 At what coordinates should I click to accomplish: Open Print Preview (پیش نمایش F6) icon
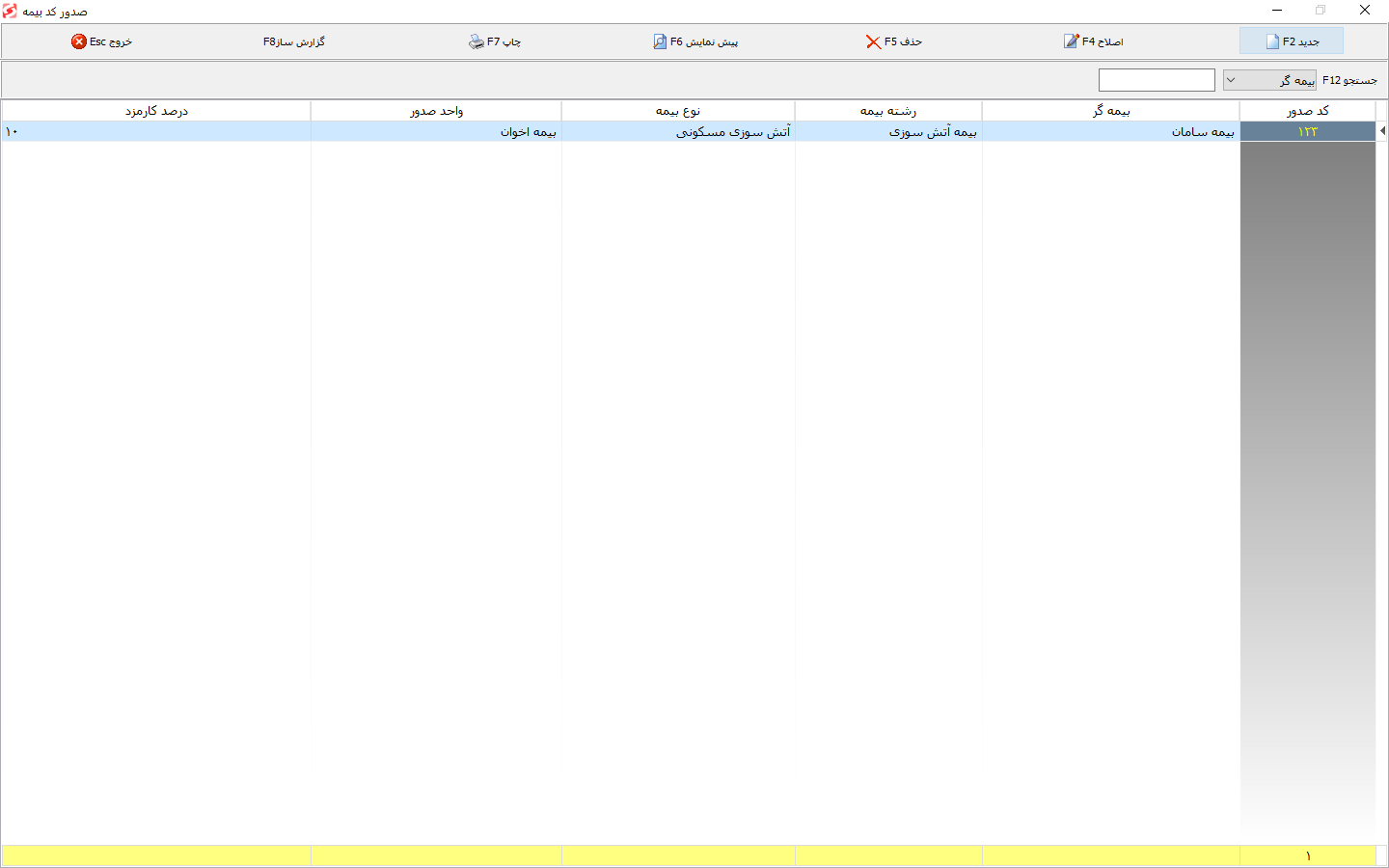(x=660, y=41)
